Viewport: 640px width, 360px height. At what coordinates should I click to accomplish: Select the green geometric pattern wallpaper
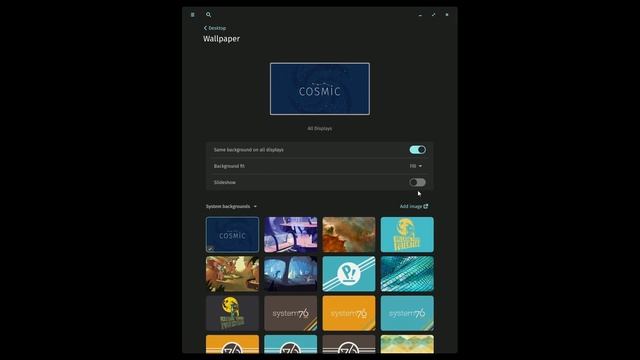coord(407,344)
